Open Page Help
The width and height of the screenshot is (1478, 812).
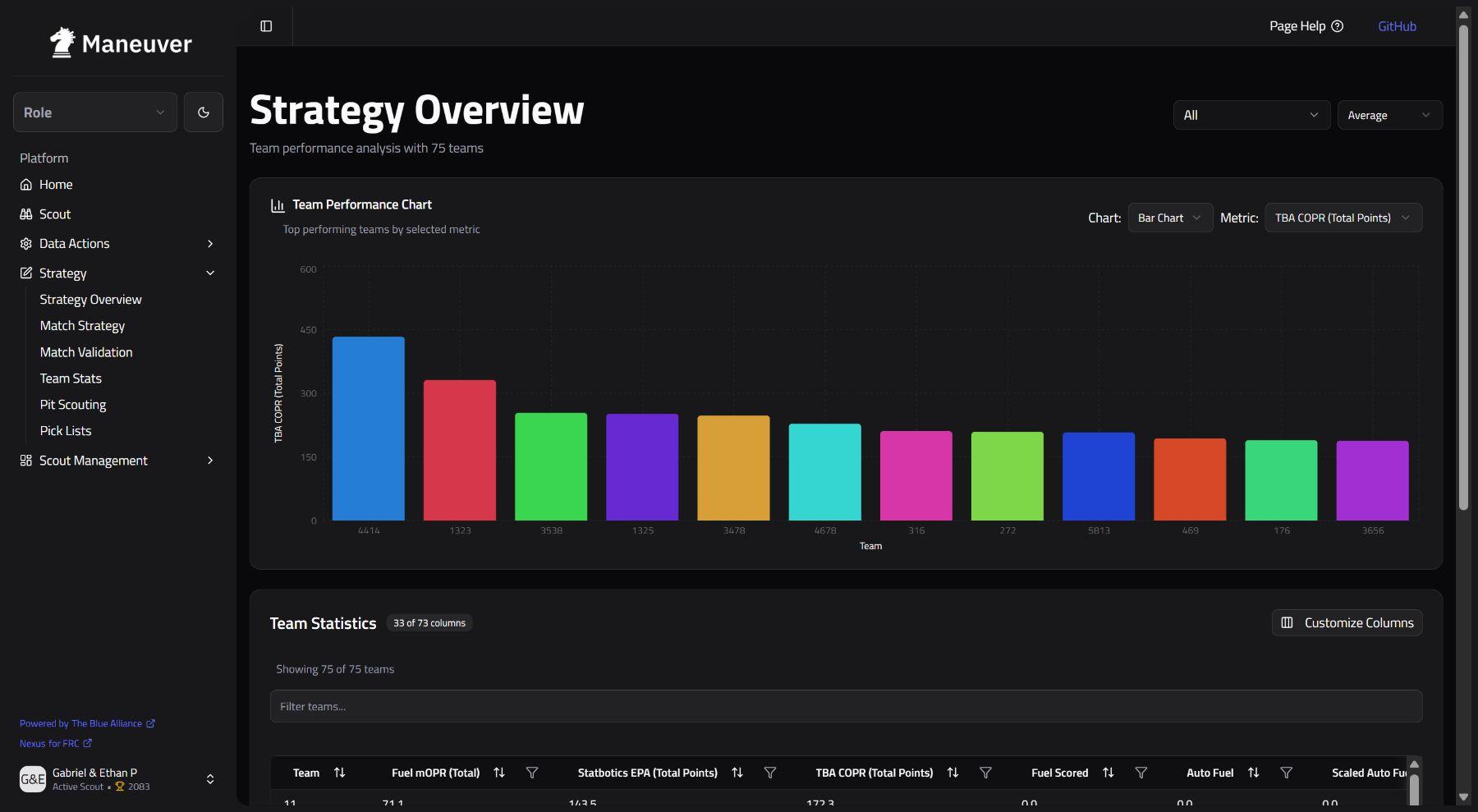tap(1306, 26)
